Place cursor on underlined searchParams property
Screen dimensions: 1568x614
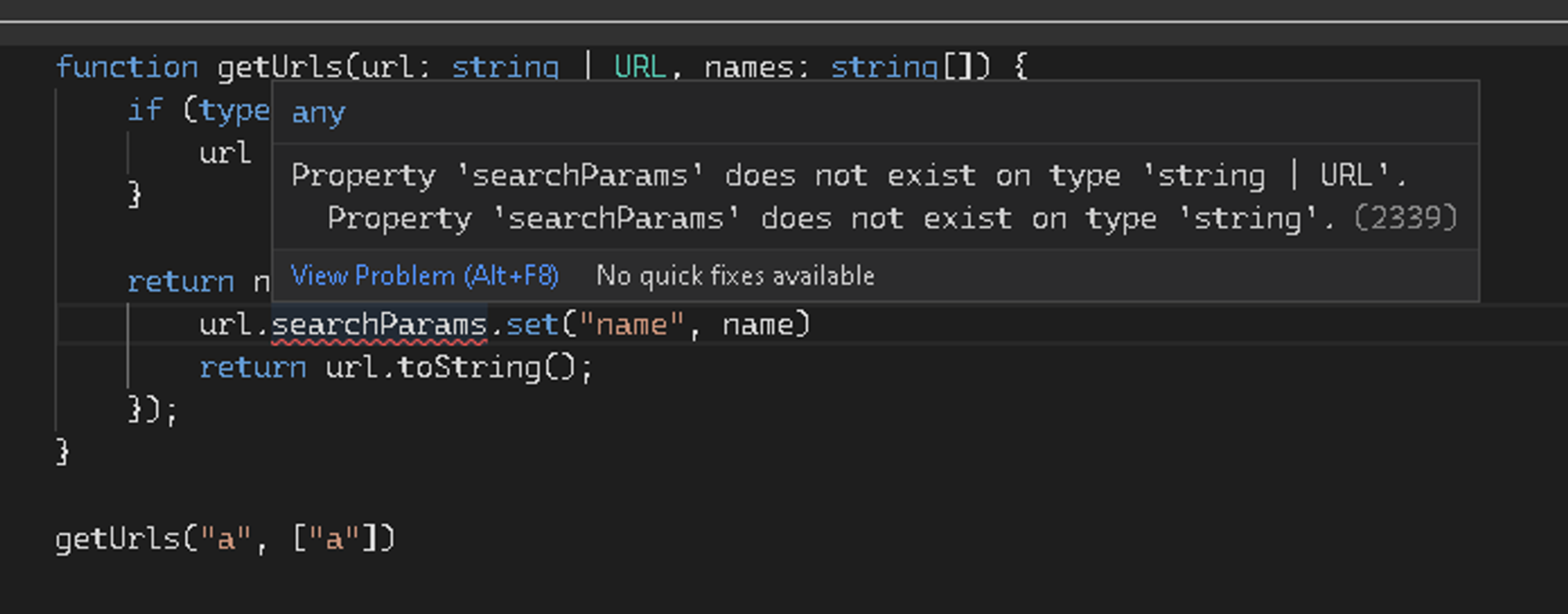click(379, 325)
